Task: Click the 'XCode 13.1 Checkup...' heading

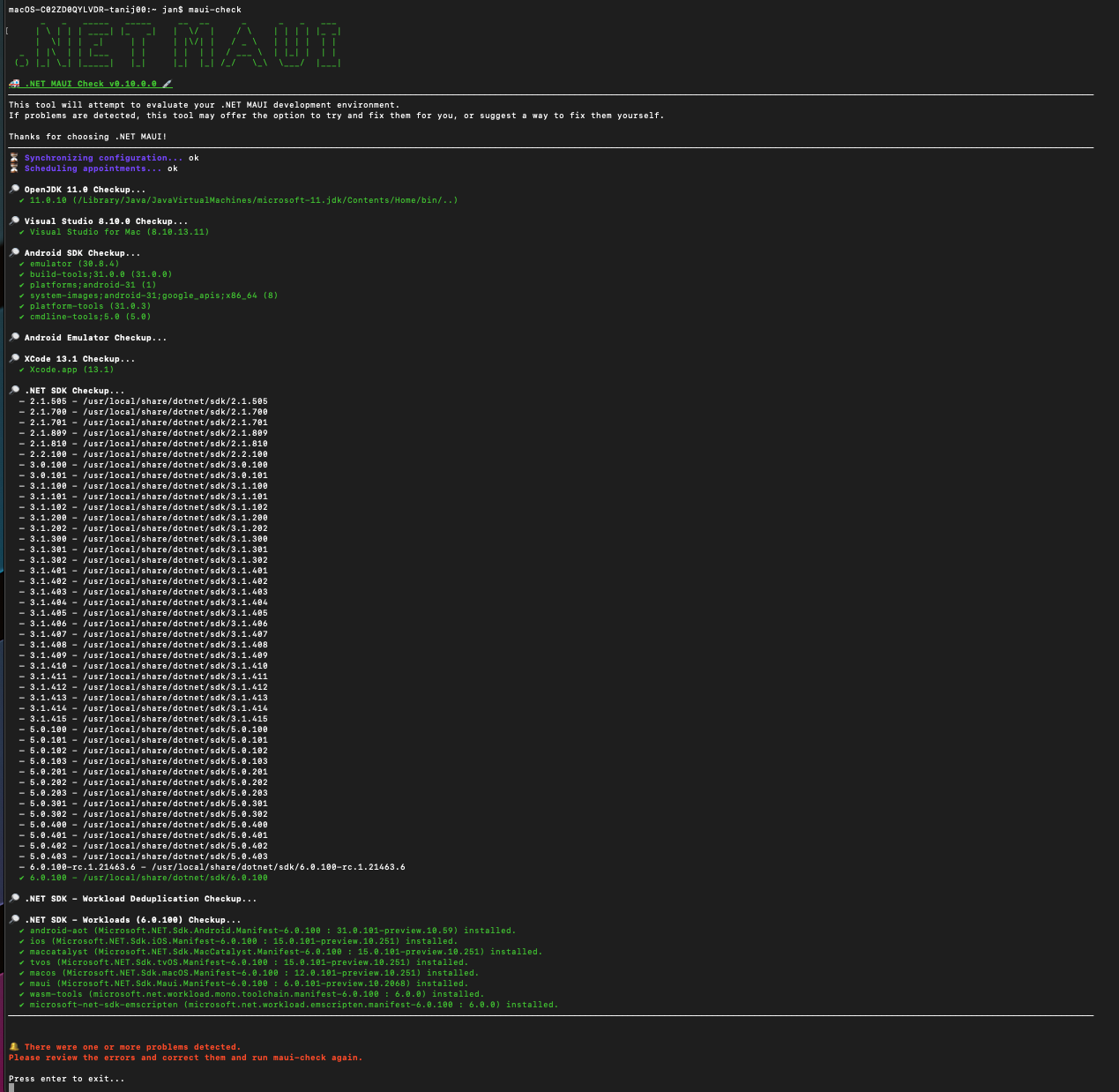Action: 80,359
